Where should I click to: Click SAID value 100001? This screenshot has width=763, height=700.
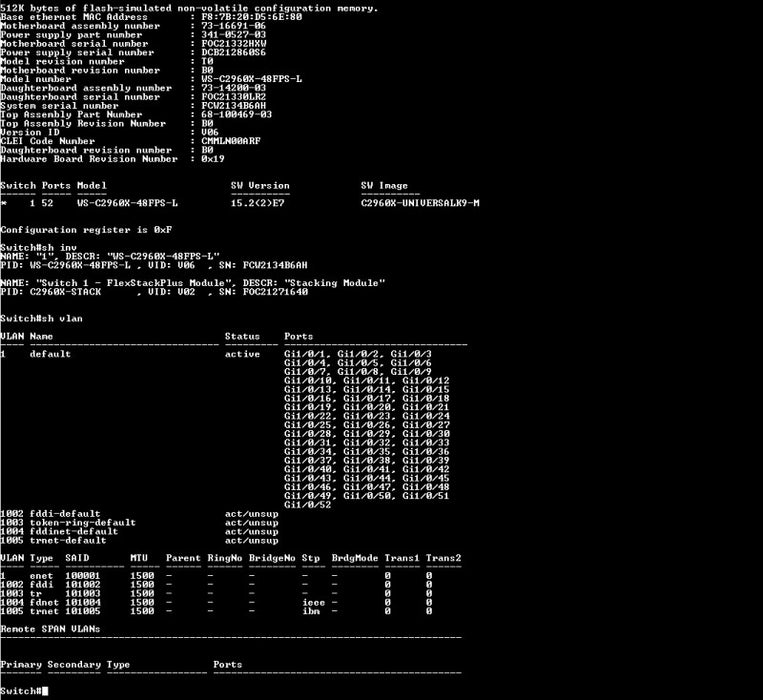point(83,576)
